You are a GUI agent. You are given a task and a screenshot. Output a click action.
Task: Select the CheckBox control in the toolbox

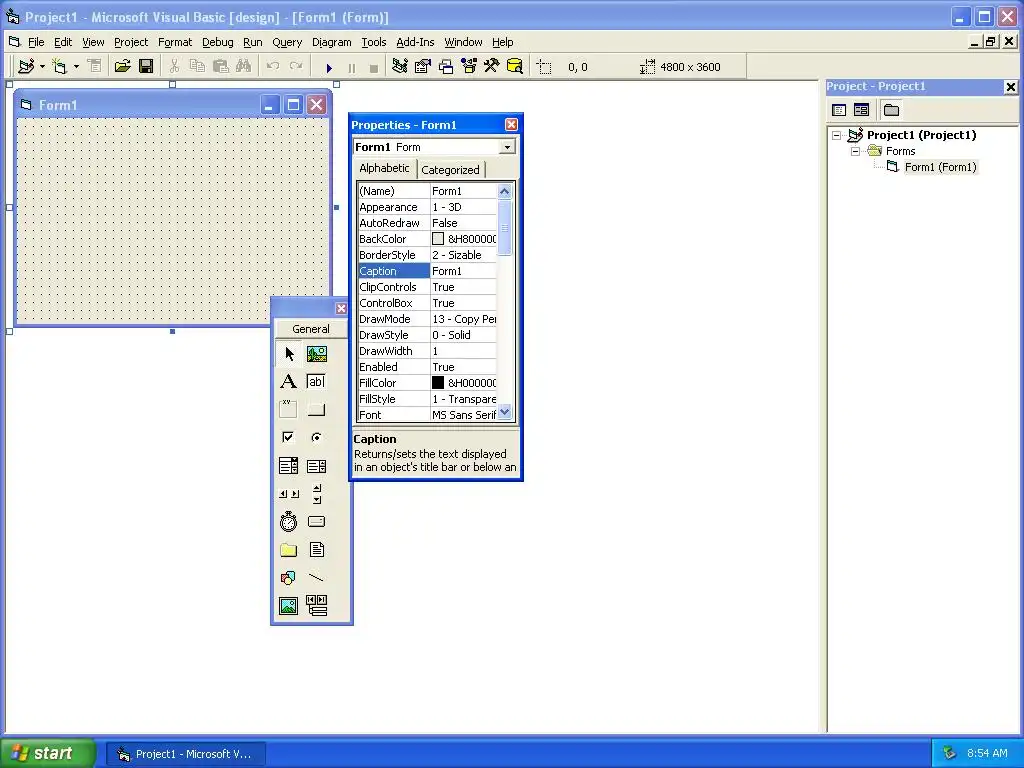tap(289, 438)
